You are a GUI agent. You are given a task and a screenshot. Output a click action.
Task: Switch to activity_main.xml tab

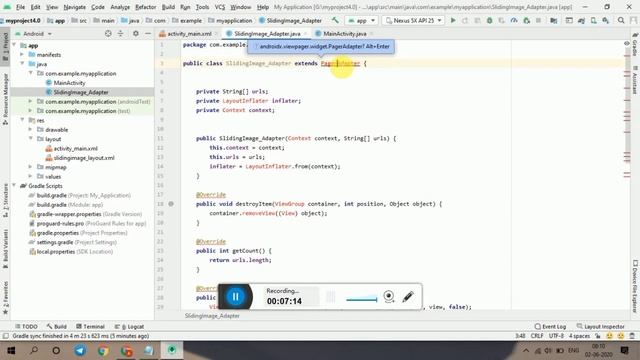(x=188, y=33)
